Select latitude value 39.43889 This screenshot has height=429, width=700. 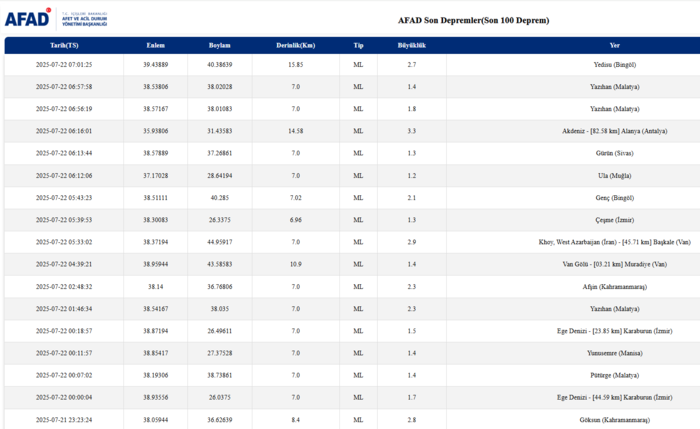click(155, 65)
